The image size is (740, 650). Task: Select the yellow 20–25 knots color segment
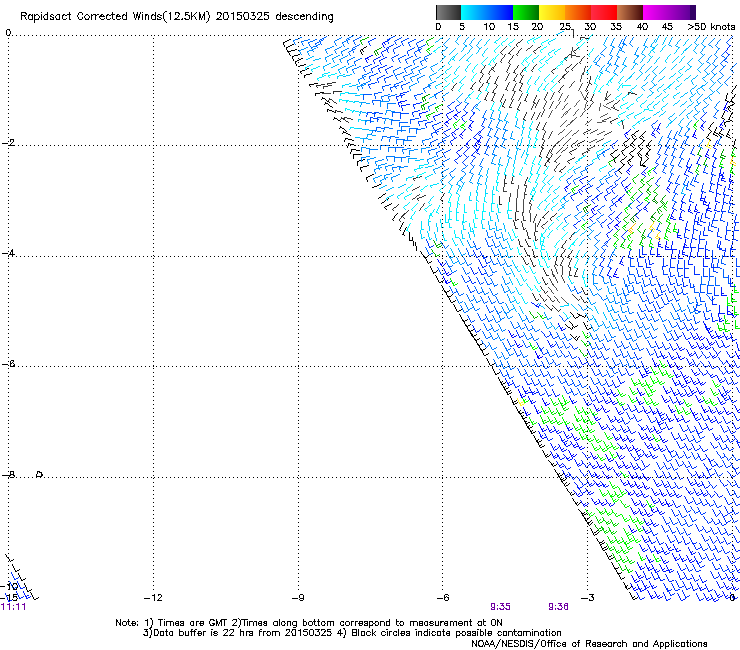[552, 12]
